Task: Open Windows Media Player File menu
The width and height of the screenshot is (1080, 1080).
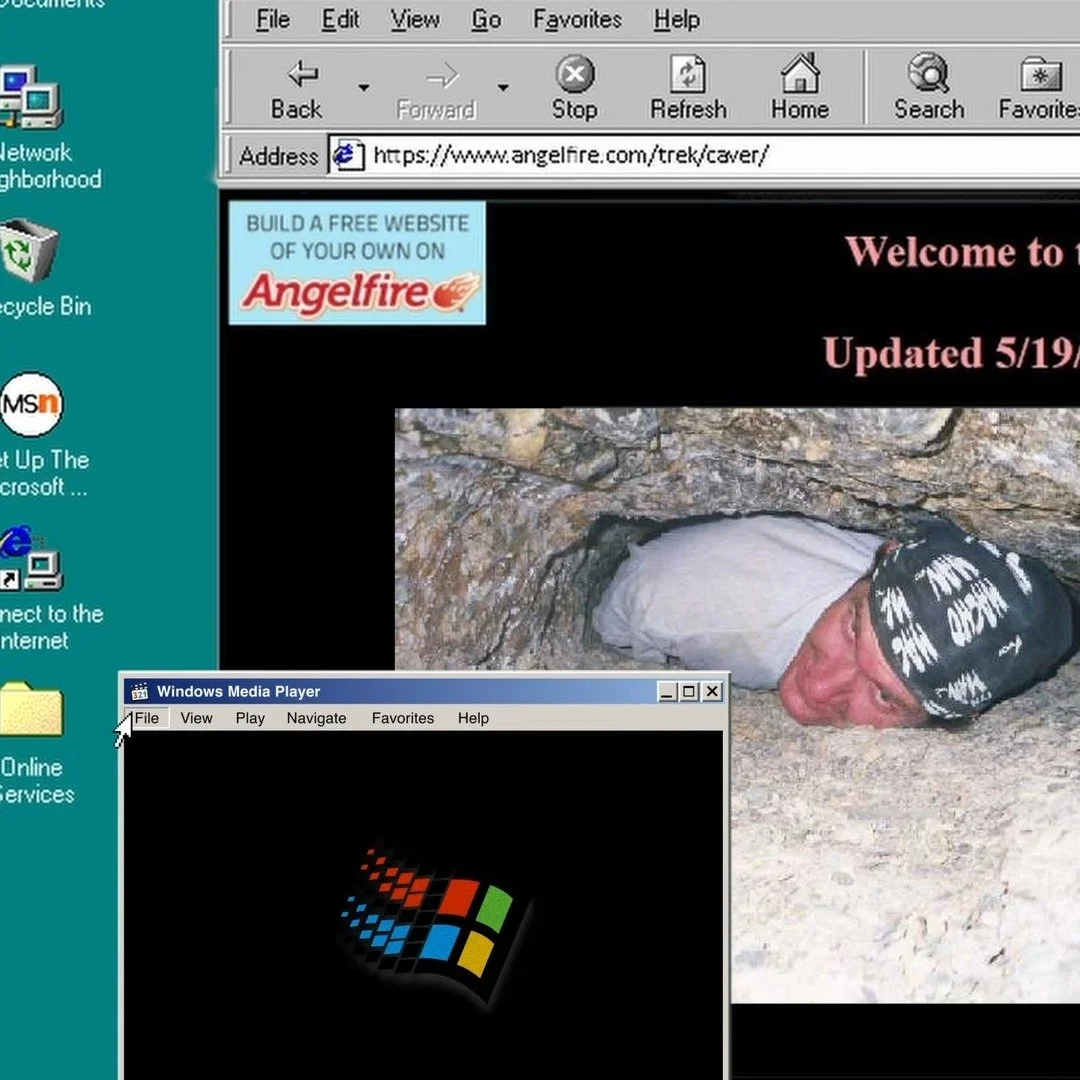Action: (x=147, y=718)
